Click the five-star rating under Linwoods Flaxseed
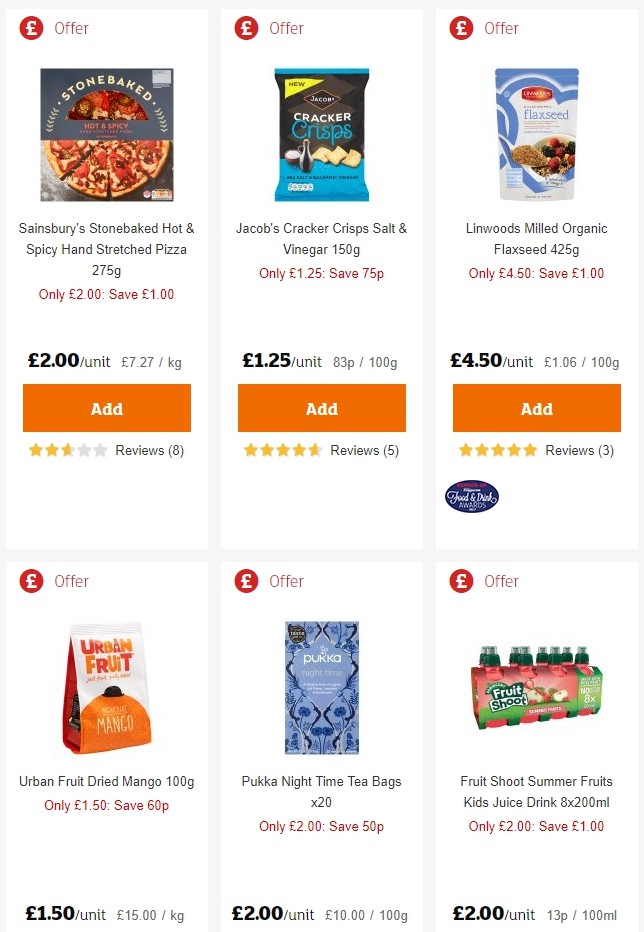 point(498,450)
